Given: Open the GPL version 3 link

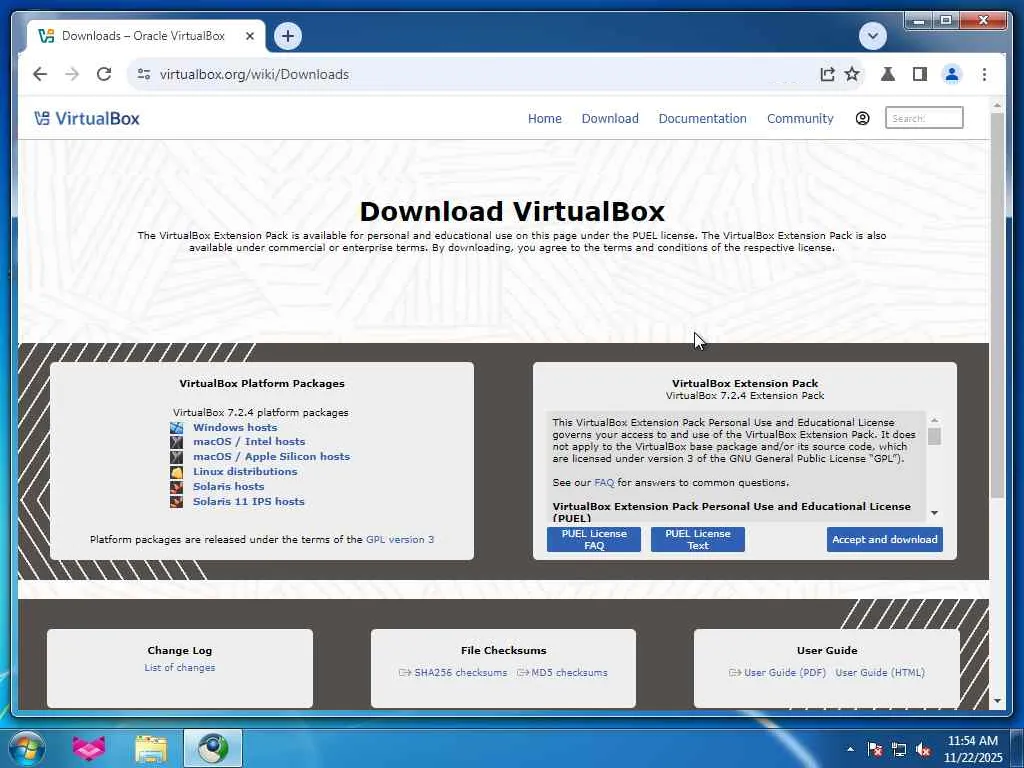Looking at the screenshot, I should (400, 539).
